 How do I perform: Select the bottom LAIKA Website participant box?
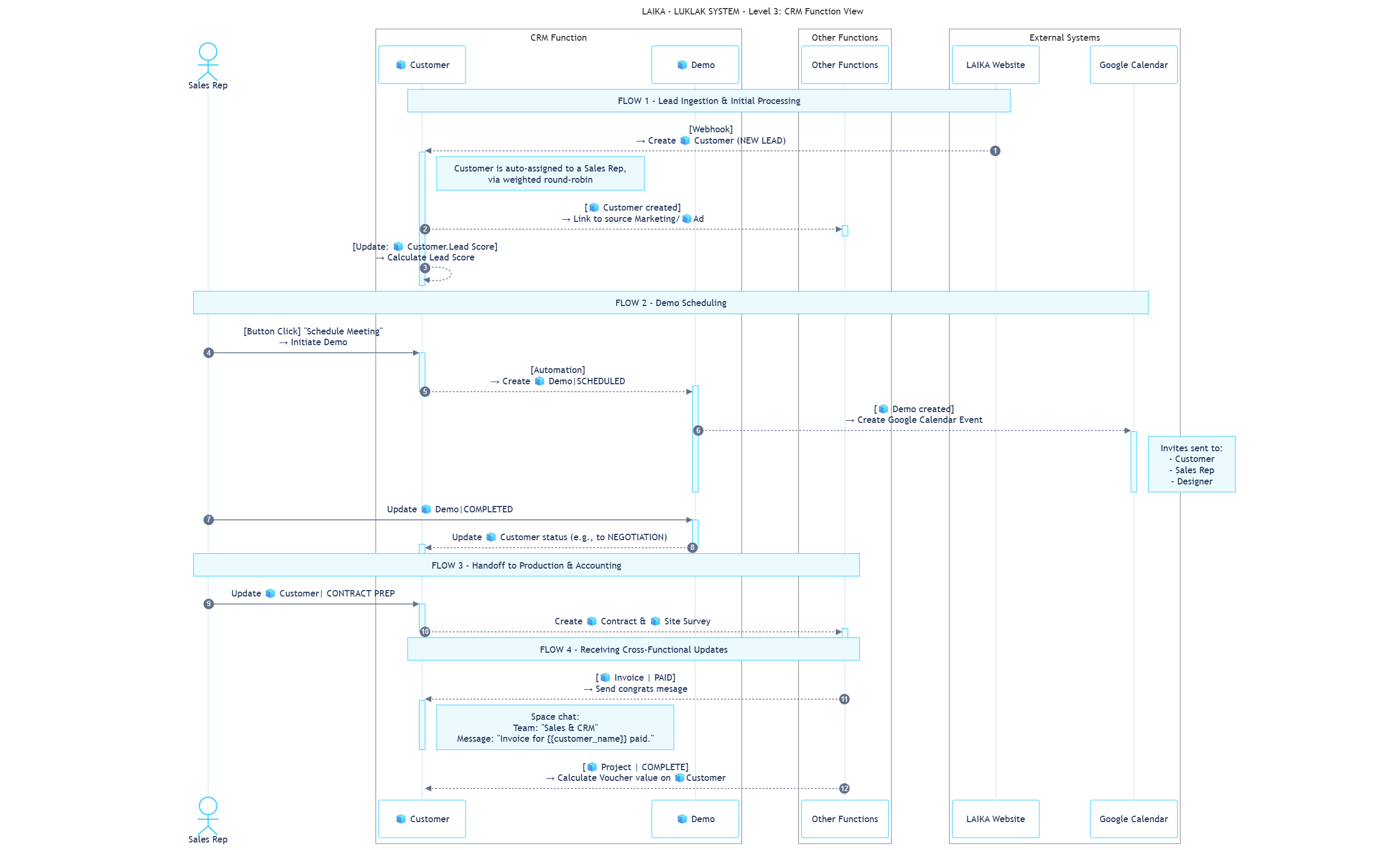click(x=995, y=819)
